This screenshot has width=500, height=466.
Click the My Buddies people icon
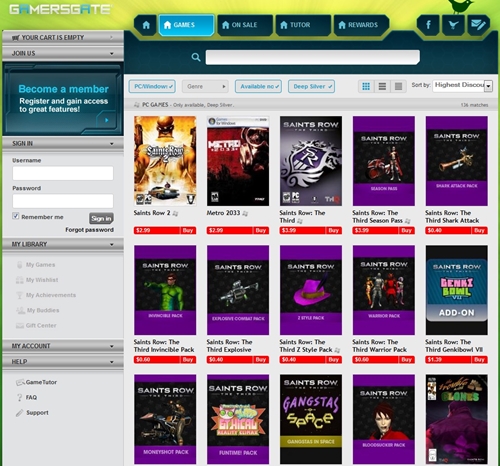click(x=20, y=310)
